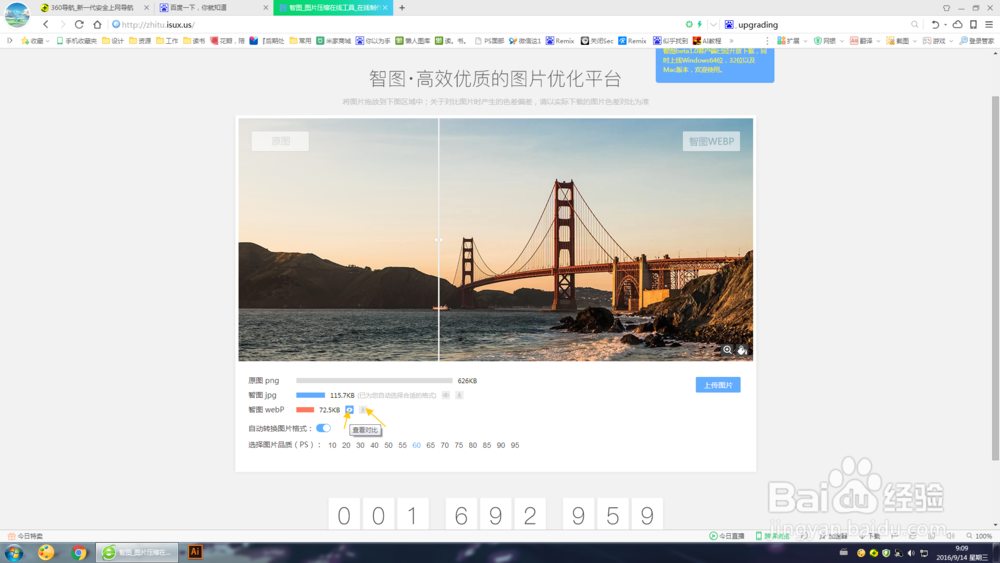Go back to previous page
This screenshot has height=563, width=1000.
(46, 24)
